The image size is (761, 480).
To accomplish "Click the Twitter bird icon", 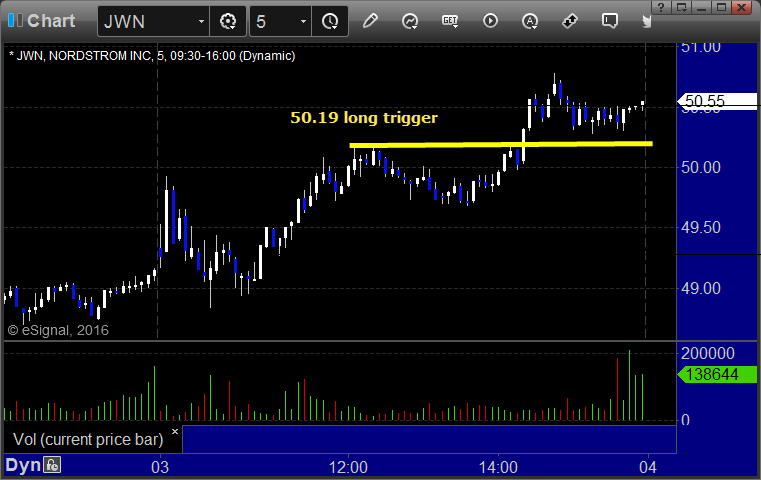I will click(647, 21).
